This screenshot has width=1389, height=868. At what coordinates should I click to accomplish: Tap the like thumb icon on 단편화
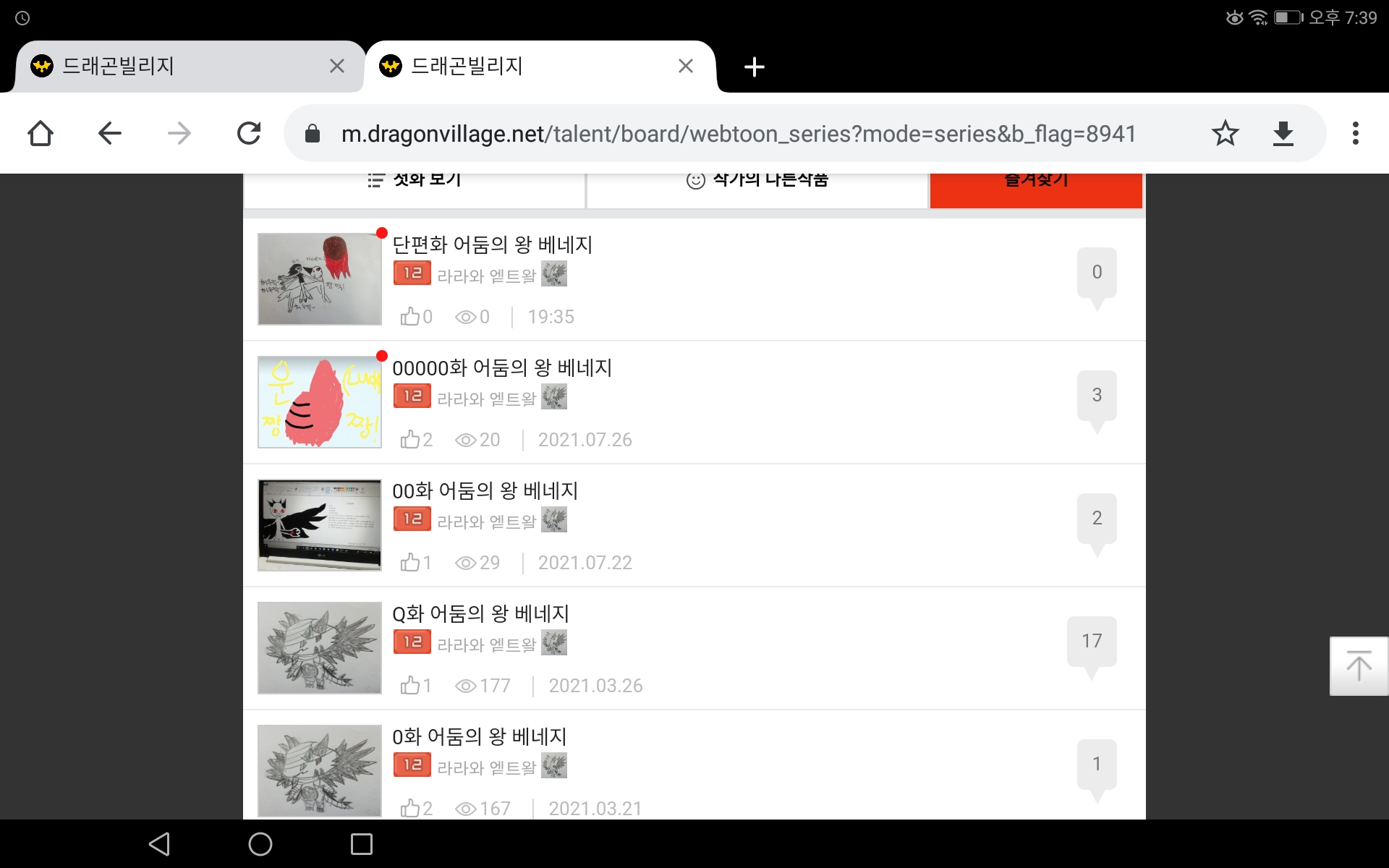410,316
